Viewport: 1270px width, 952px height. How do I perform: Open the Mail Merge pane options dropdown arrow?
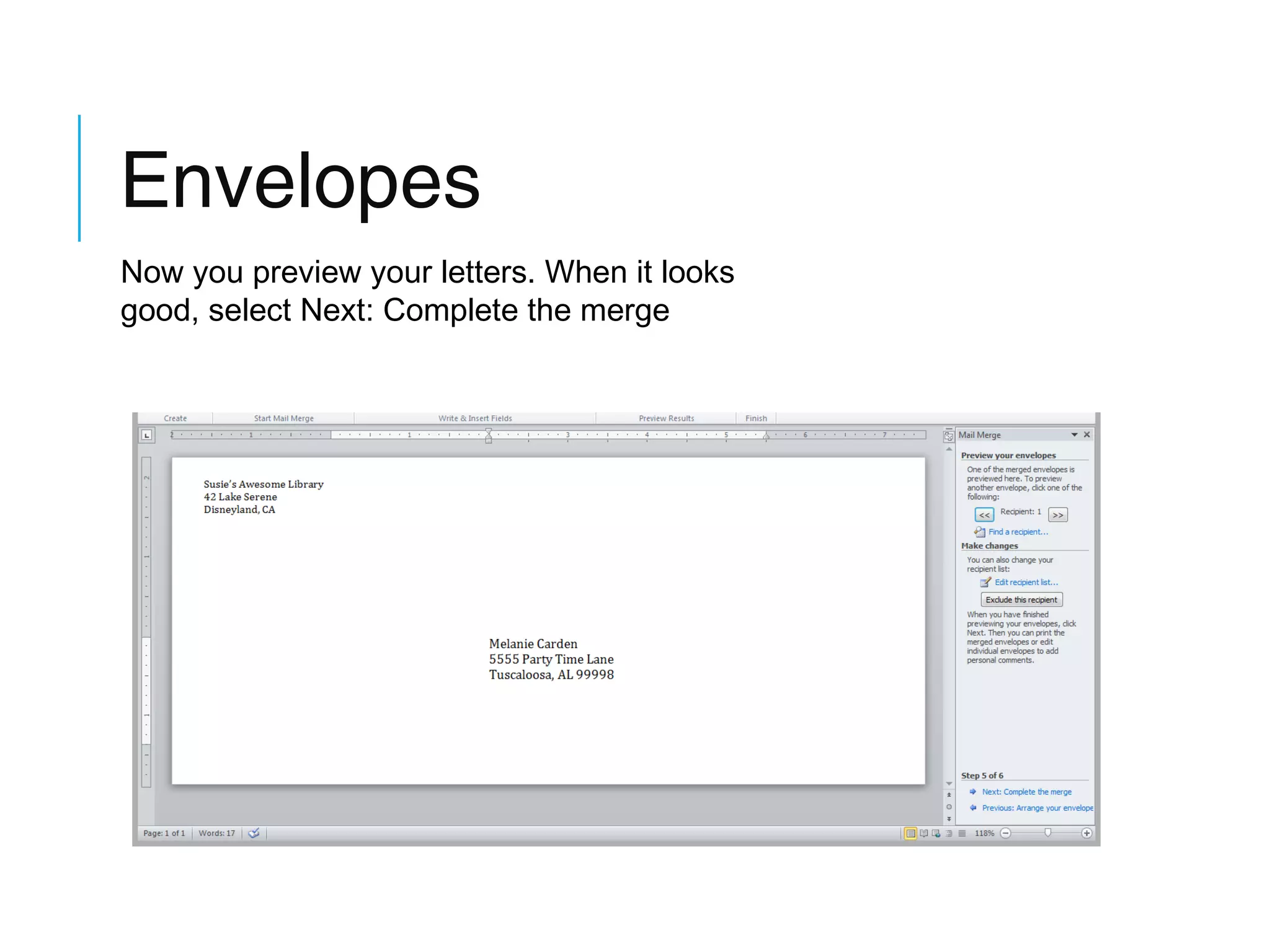[1074, 435]
